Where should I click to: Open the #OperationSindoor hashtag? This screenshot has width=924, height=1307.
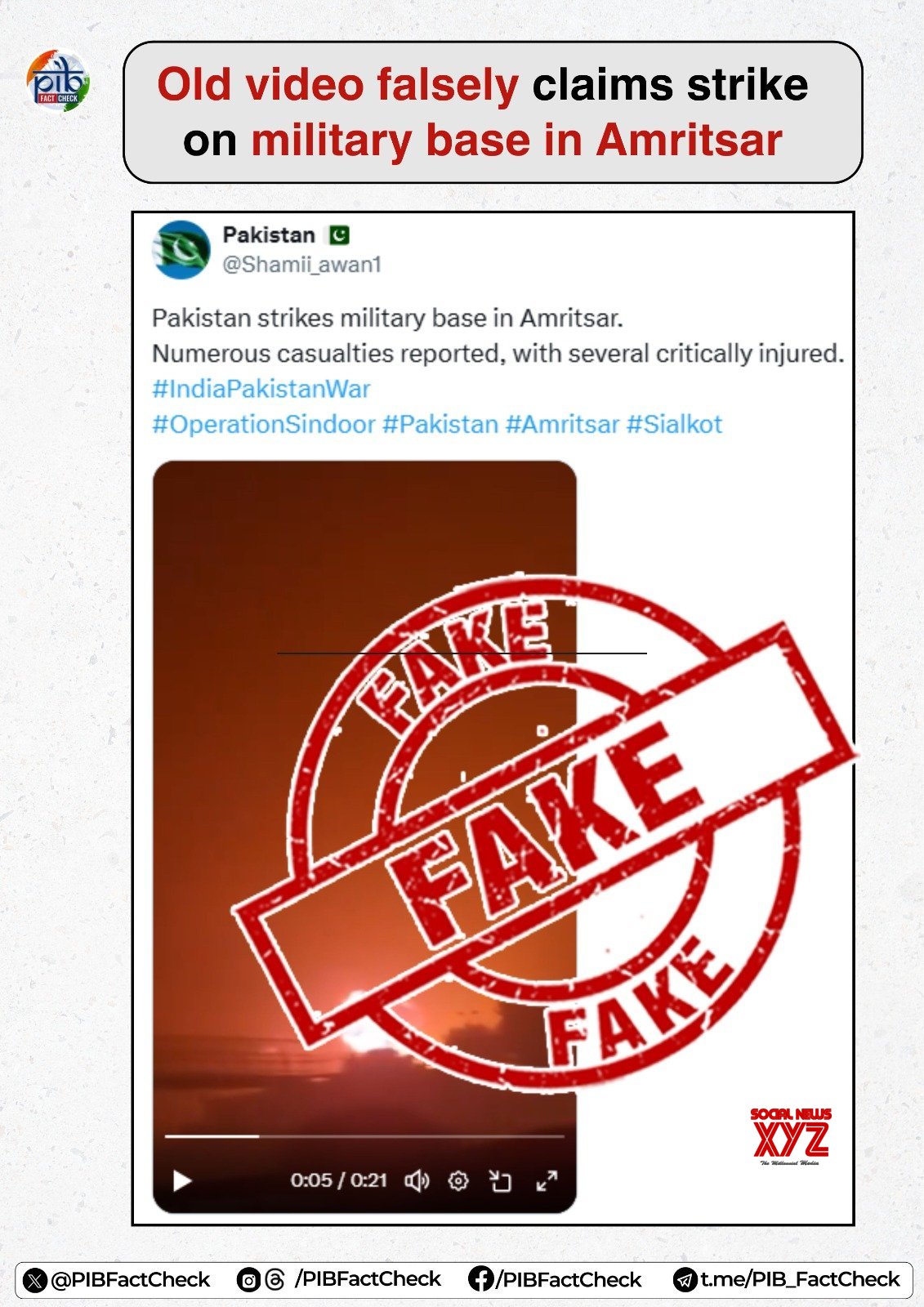coord(264,425)
